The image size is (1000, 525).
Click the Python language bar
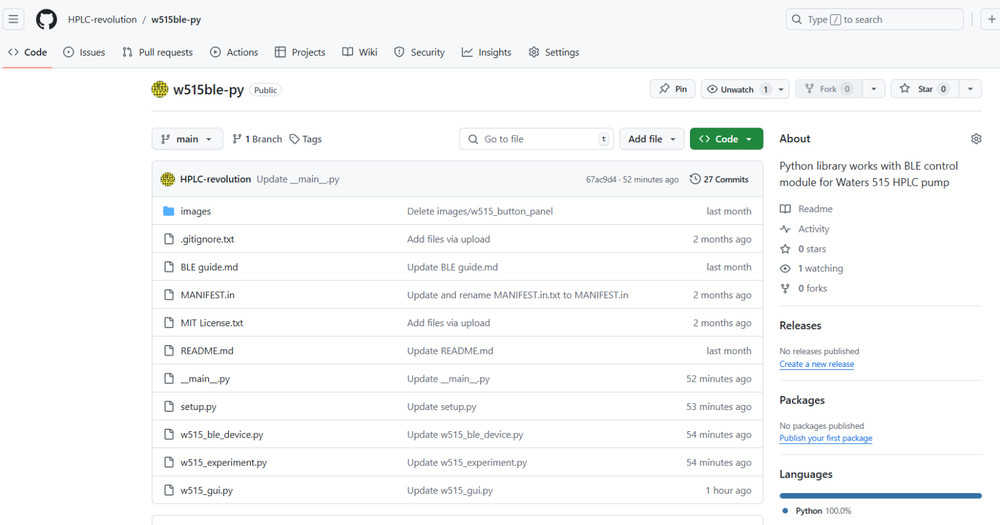click(x=880, y=495)
